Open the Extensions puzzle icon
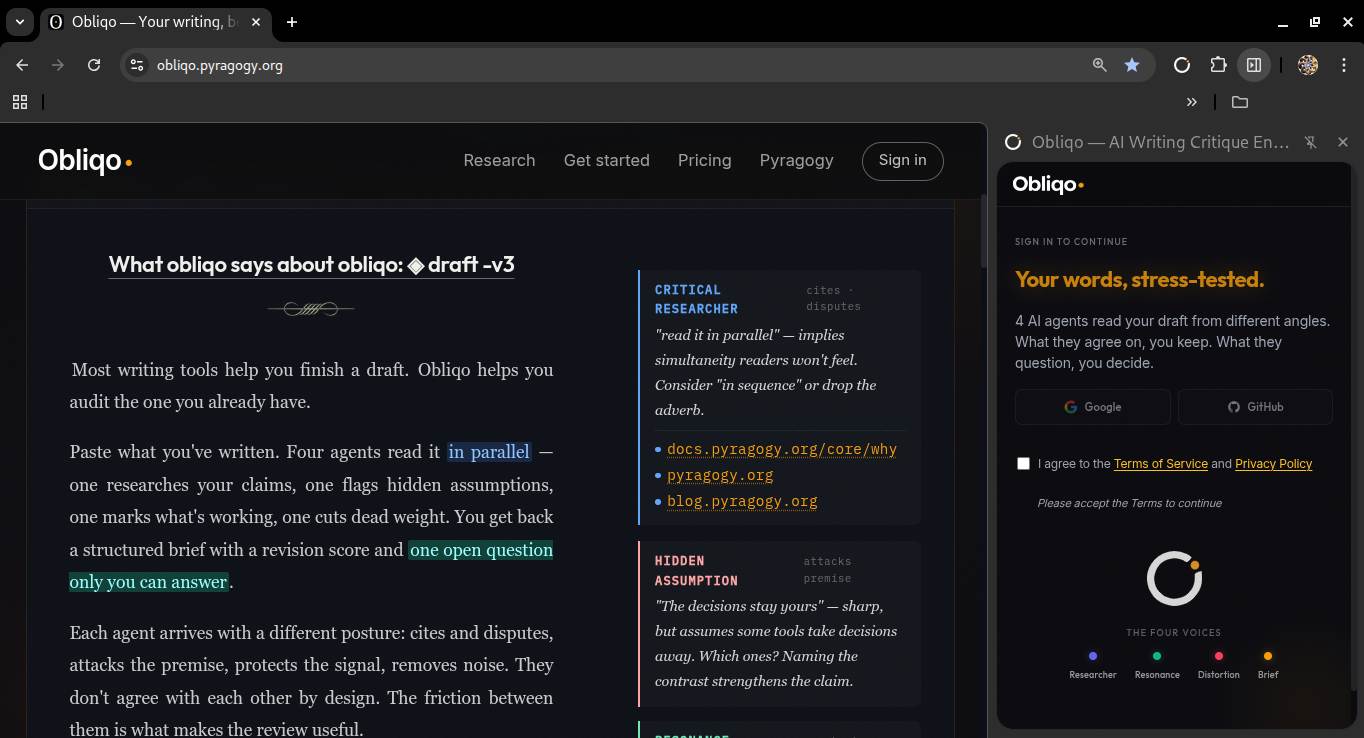 click(1218, 65)
